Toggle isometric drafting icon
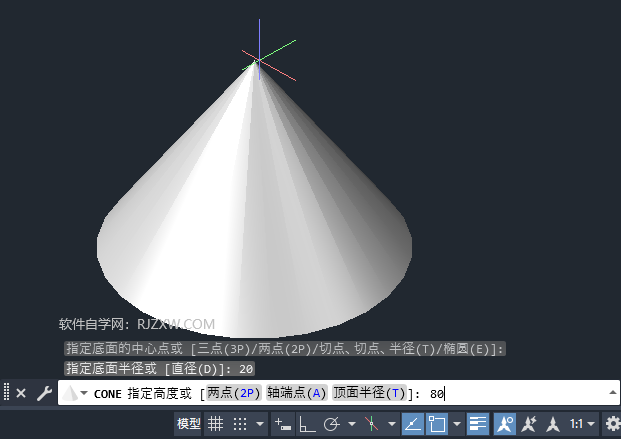 (371, 424)
